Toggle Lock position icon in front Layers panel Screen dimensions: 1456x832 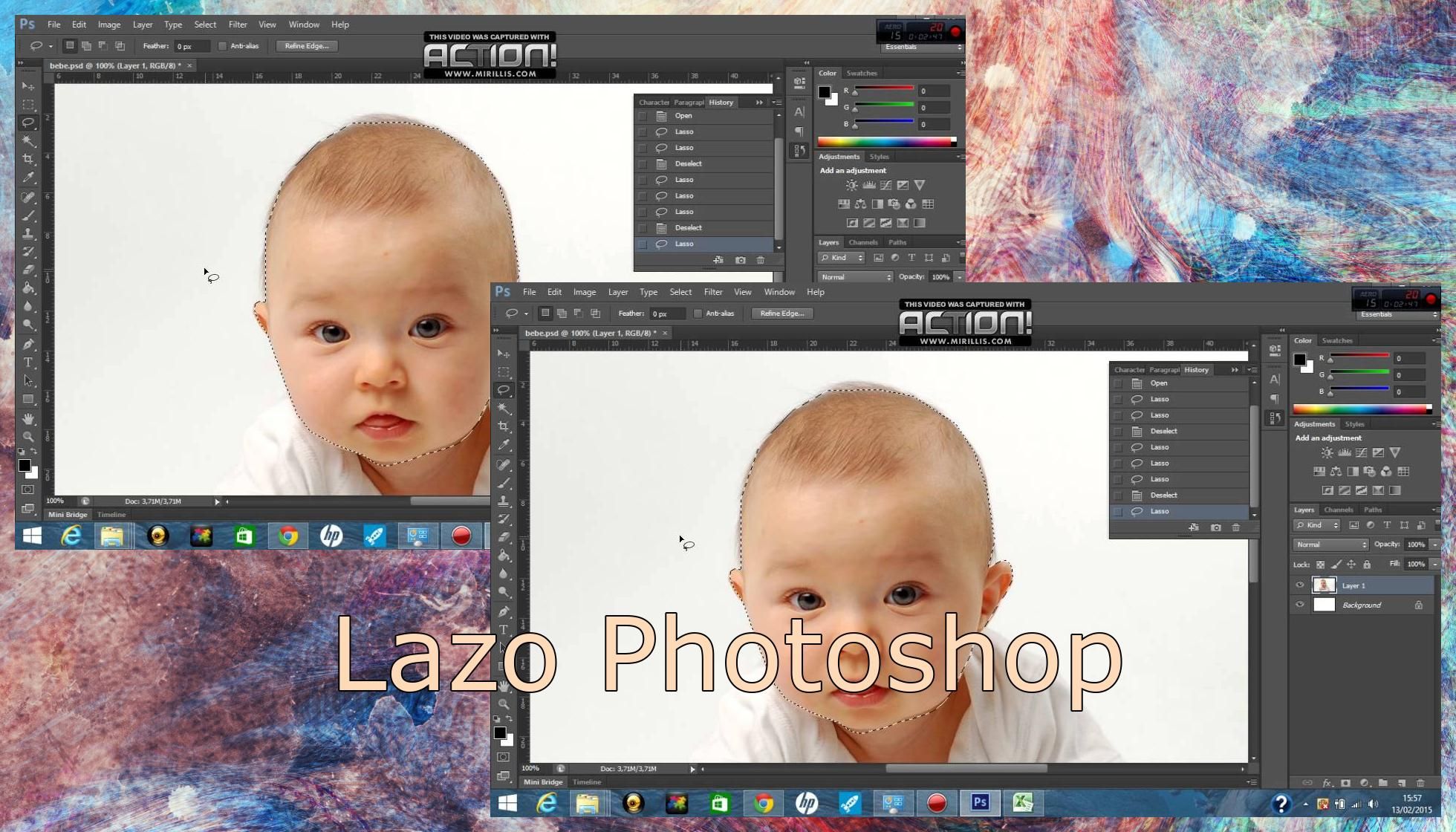(1351, 565)
